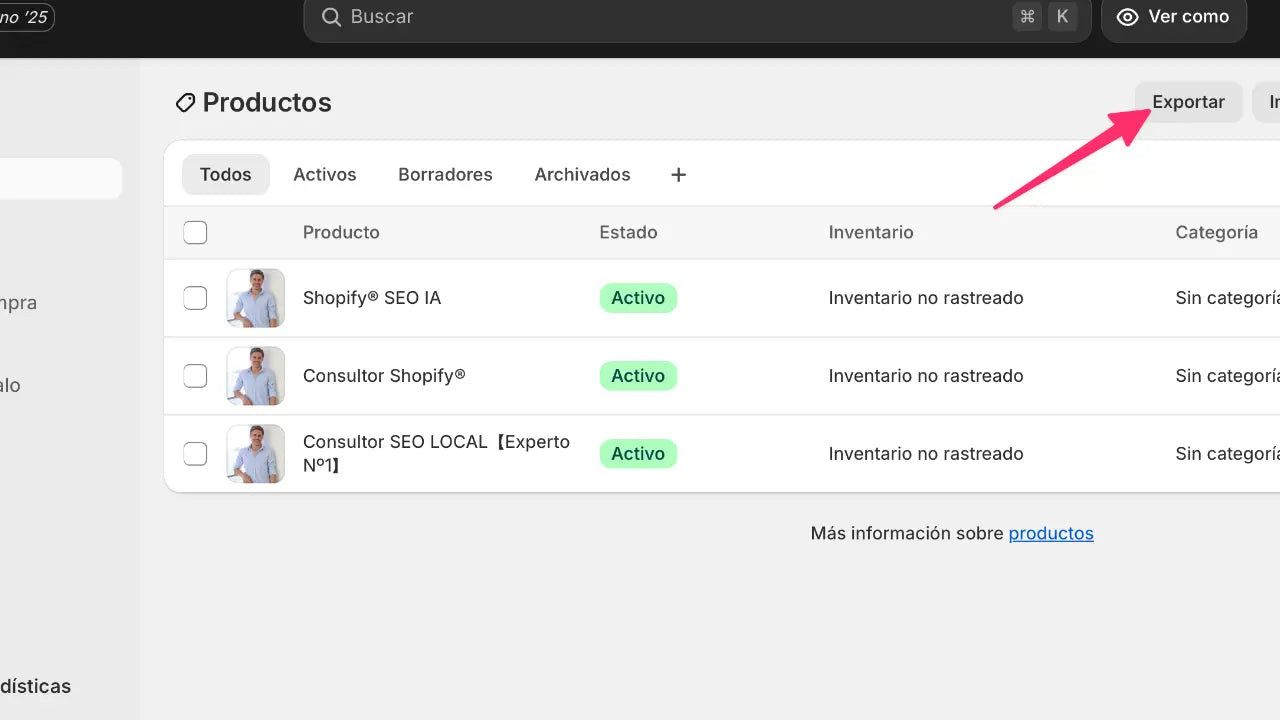1280x720 pixels.
Task: Click the Shopify® SEO IA product thumbnail
Action: tap(255, 297)
